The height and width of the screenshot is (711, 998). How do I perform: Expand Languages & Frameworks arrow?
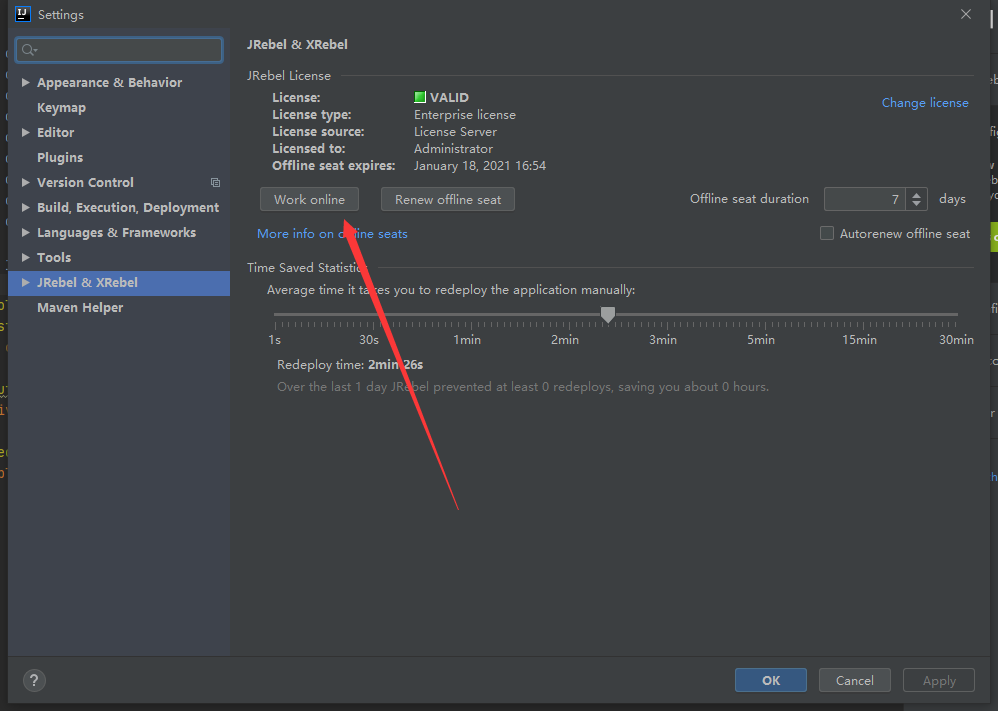pos(25,232)
